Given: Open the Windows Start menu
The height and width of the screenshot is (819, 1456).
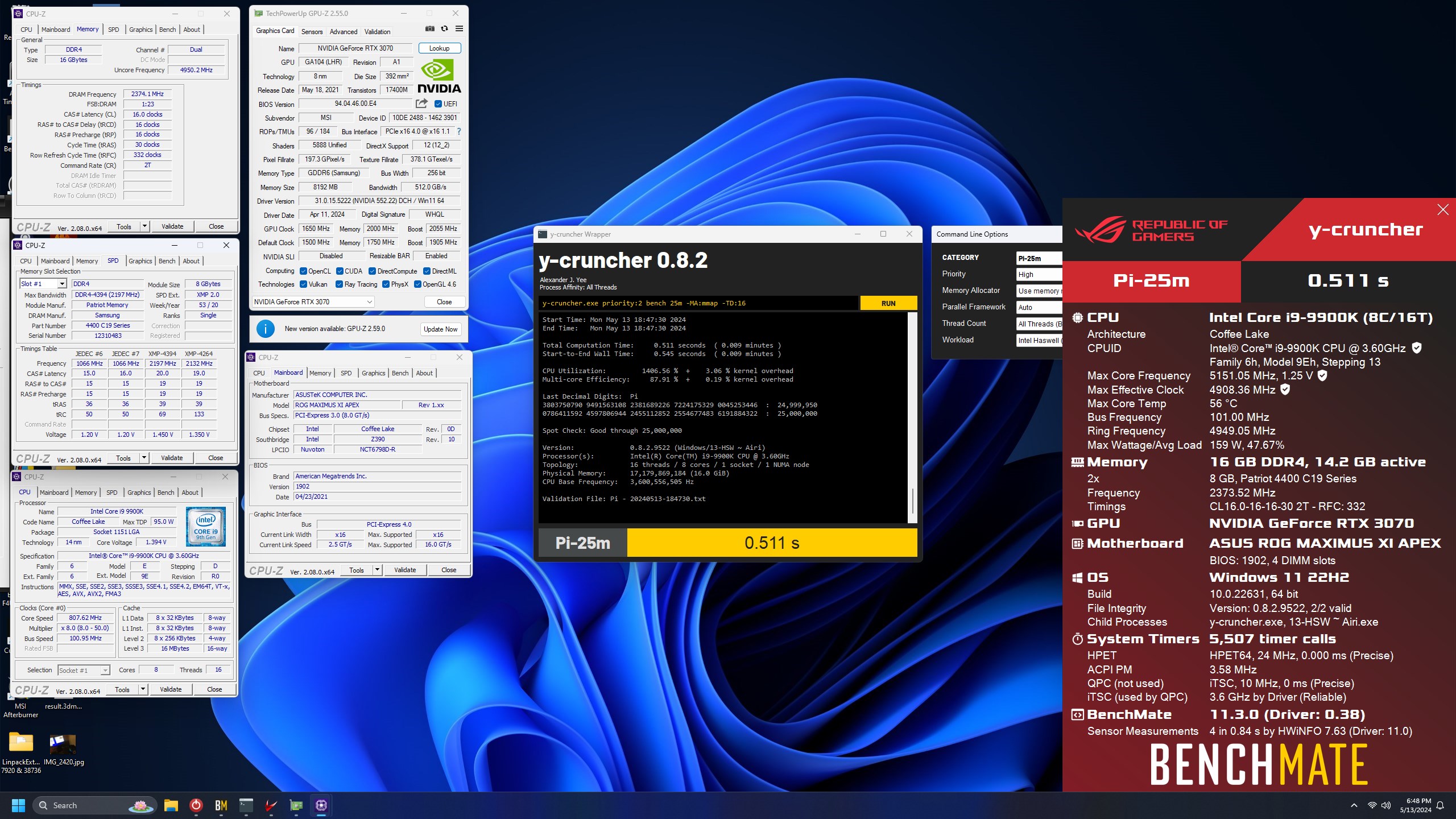Looking at the screenshot, I should 18,805.
